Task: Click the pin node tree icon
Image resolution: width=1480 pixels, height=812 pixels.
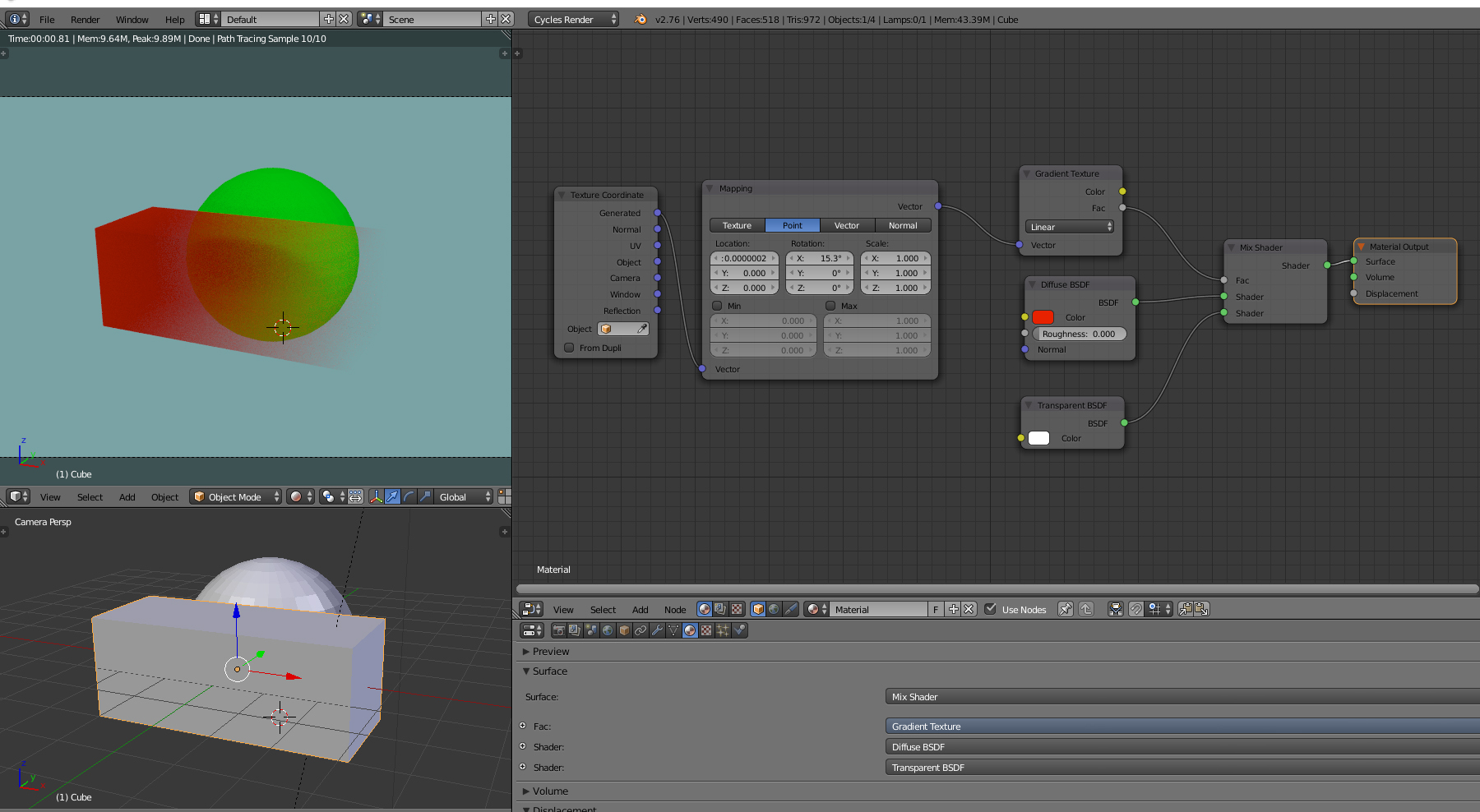Action: pos(1066,609)
